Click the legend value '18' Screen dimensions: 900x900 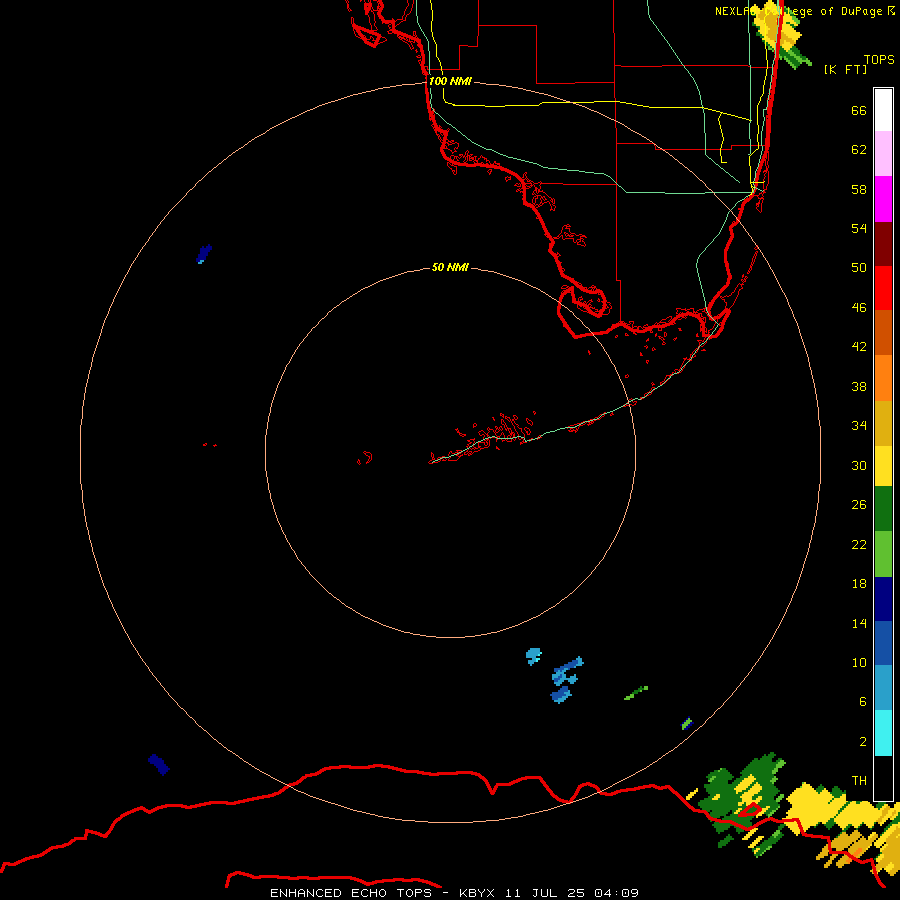859,584
